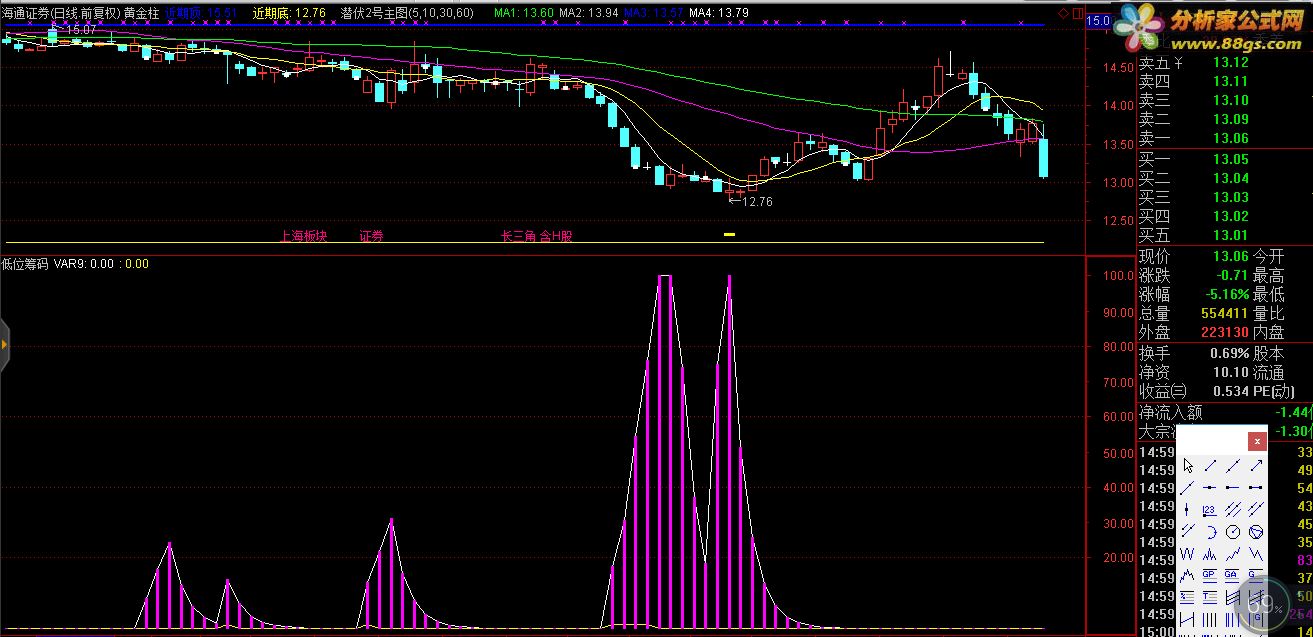1313x637 pixels.
Task: Select the mountain wave pattern tool
Action: click(x=1187, y=575)
